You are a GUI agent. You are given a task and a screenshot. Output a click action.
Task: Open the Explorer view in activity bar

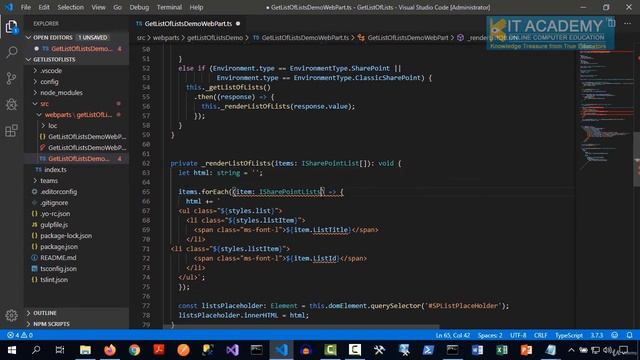pyautogui.click(x=11, y=27)
